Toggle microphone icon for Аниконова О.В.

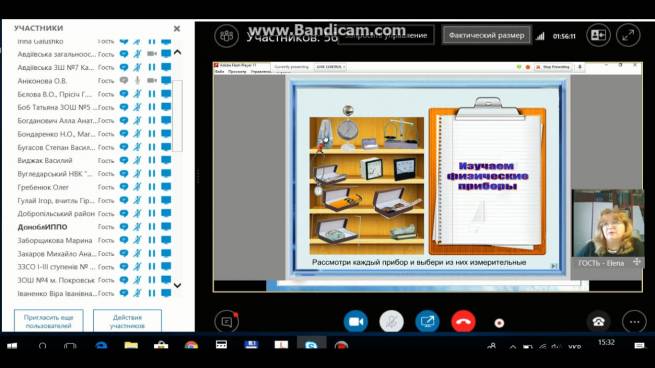pos(137,80)
